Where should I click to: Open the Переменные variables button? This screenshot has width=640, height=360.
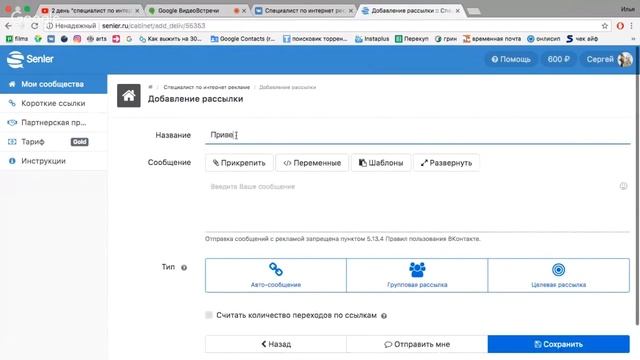312,163
